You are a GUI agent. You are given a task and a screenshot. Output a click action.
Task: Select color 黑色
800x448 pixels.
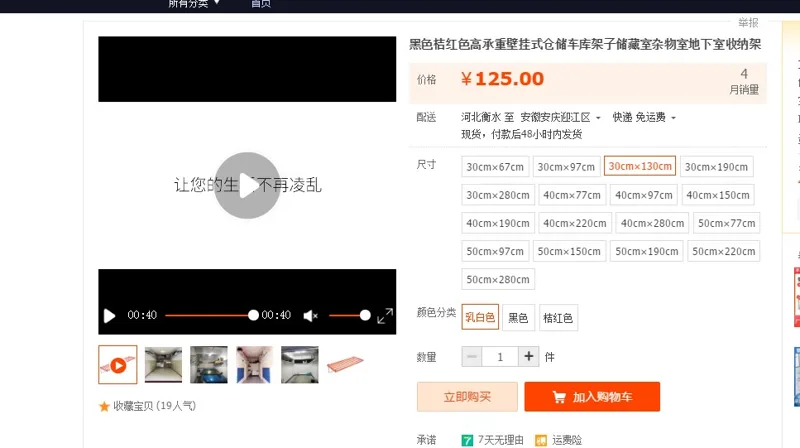(518, 318)
